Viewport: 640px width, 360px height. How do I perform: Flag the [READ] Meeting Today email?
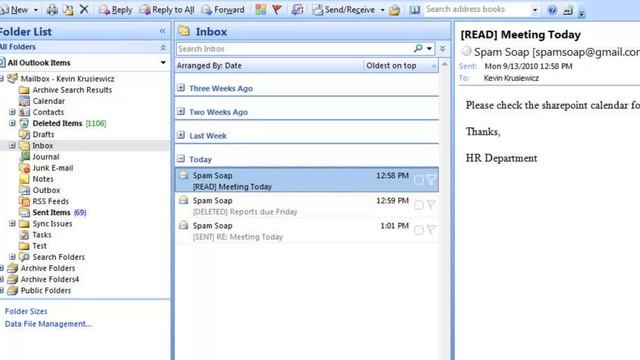coord(431,180)
